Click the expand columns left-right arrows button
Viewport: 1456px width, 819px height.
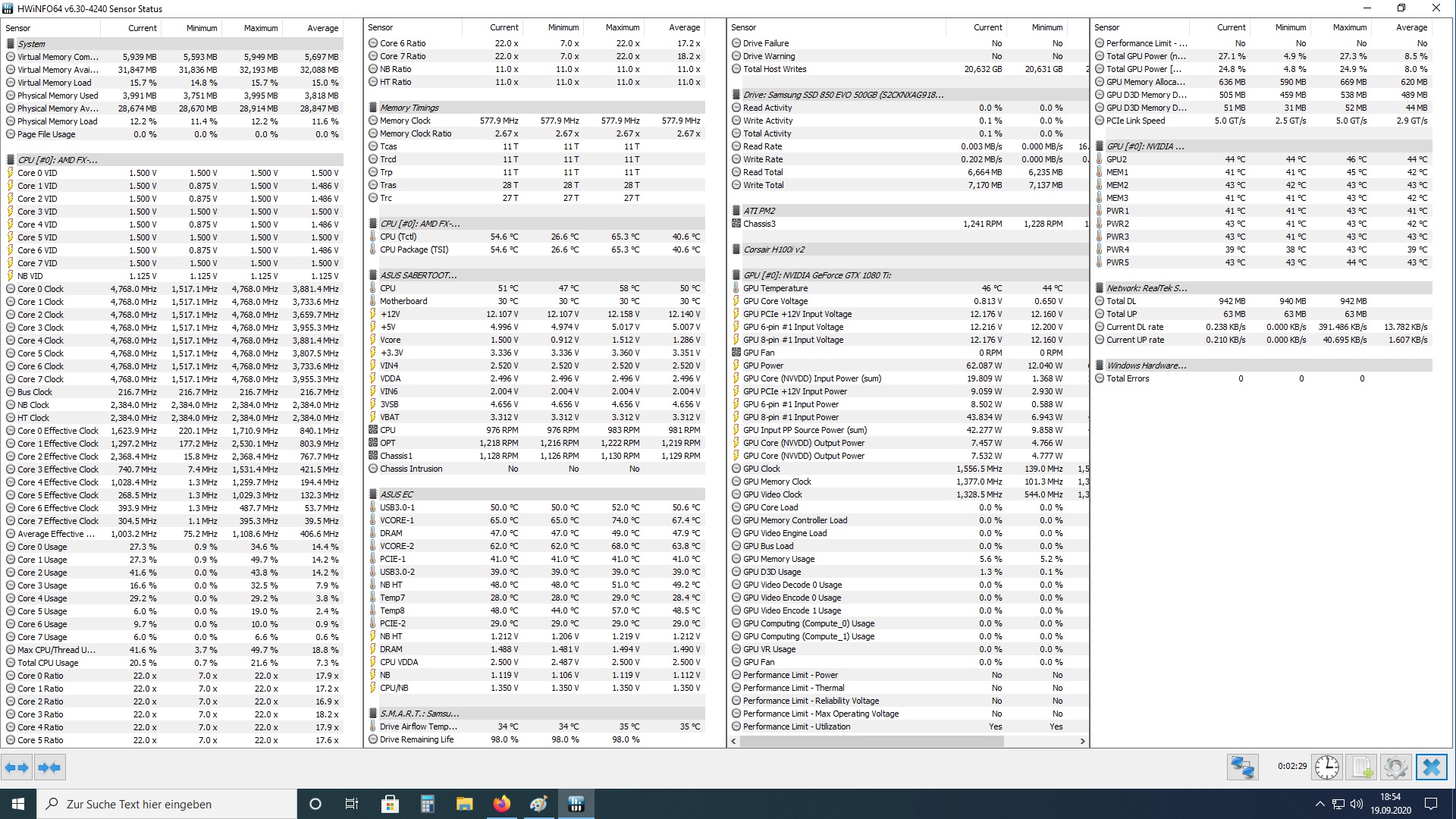[17, 767]
